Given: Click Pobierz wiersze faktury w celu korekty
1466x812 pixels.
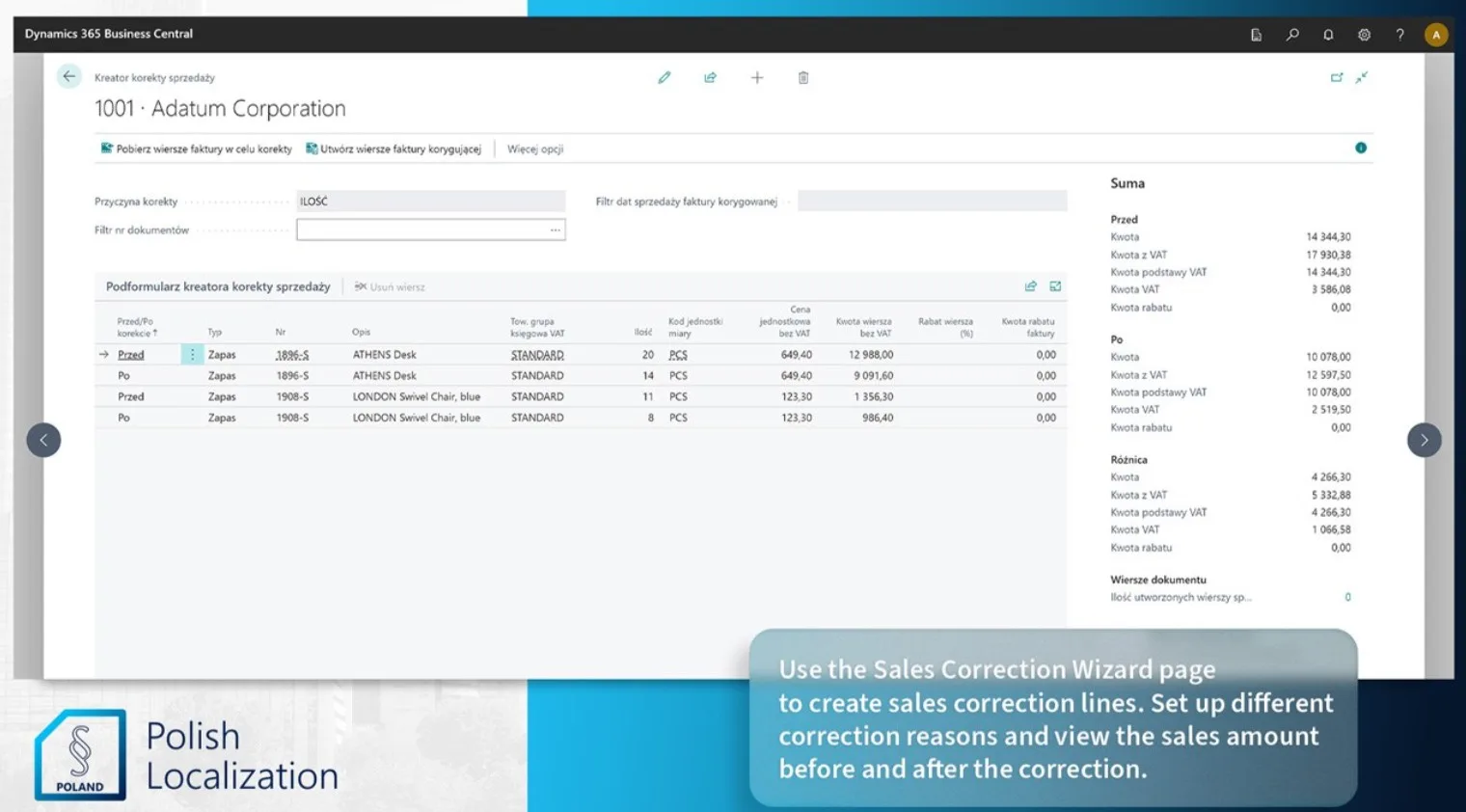Looking at the screenshot, I should (197, 149).
